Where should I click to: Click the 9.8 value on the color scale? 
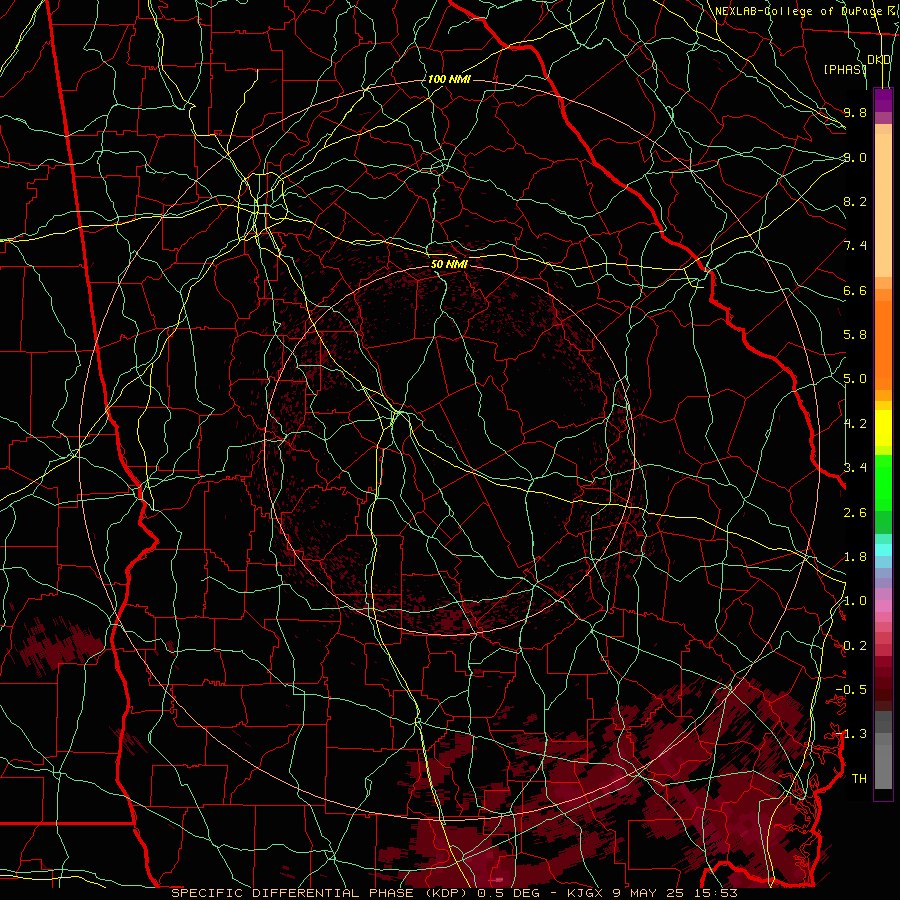[855, 112]
